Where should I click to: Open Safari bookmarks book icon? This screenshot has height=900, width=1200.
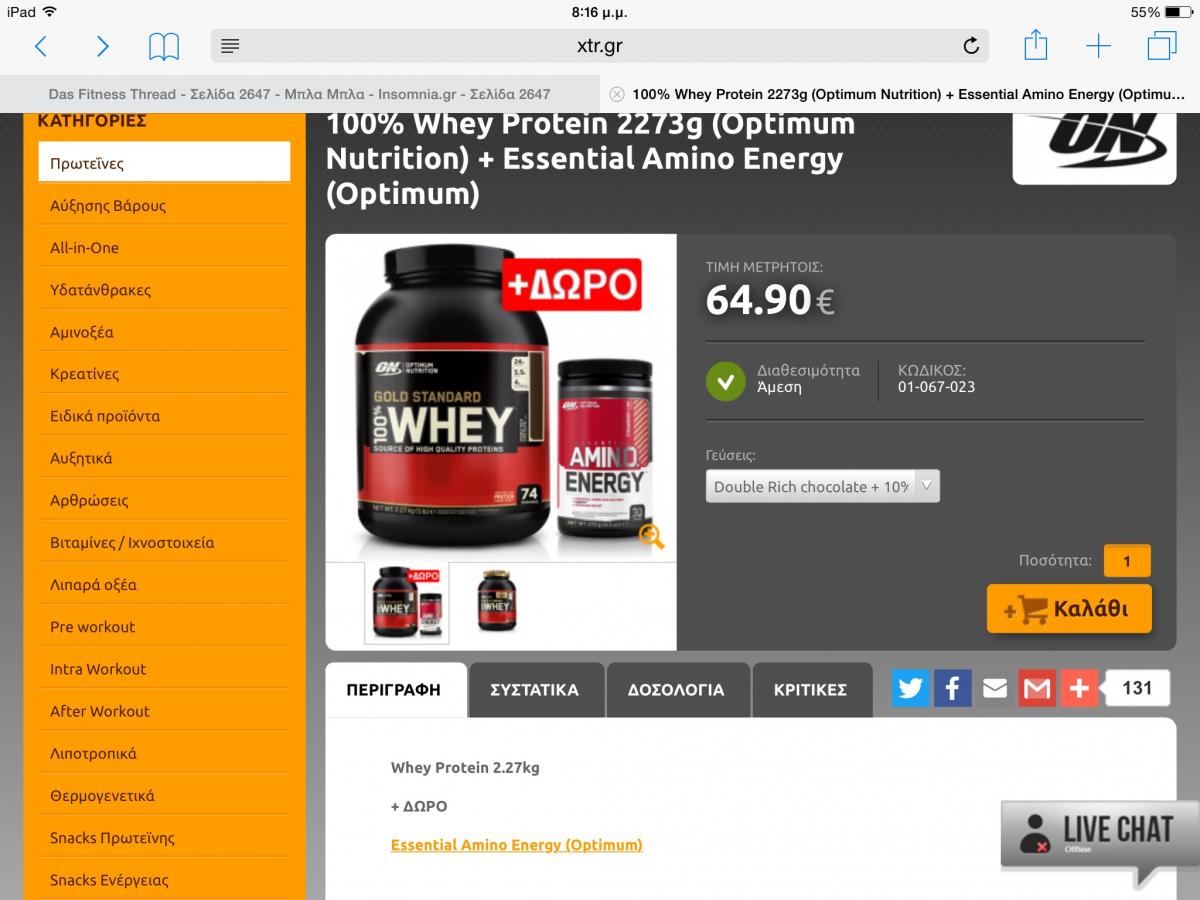[164, 46]
